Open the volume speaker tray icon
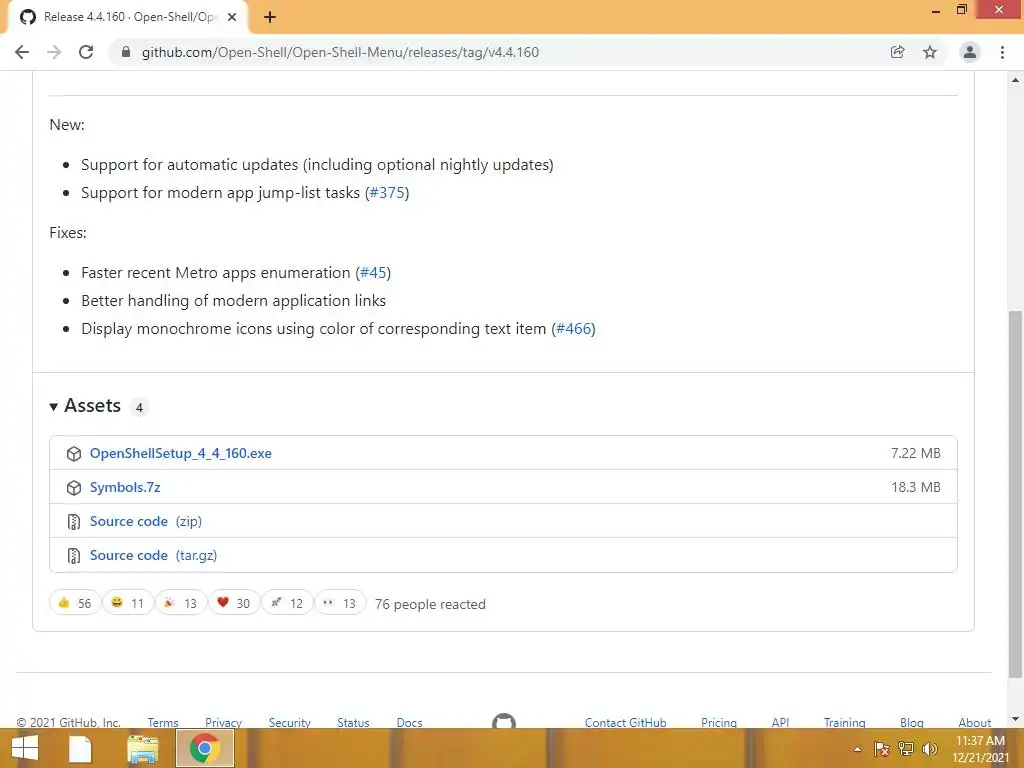 point(929,749)
